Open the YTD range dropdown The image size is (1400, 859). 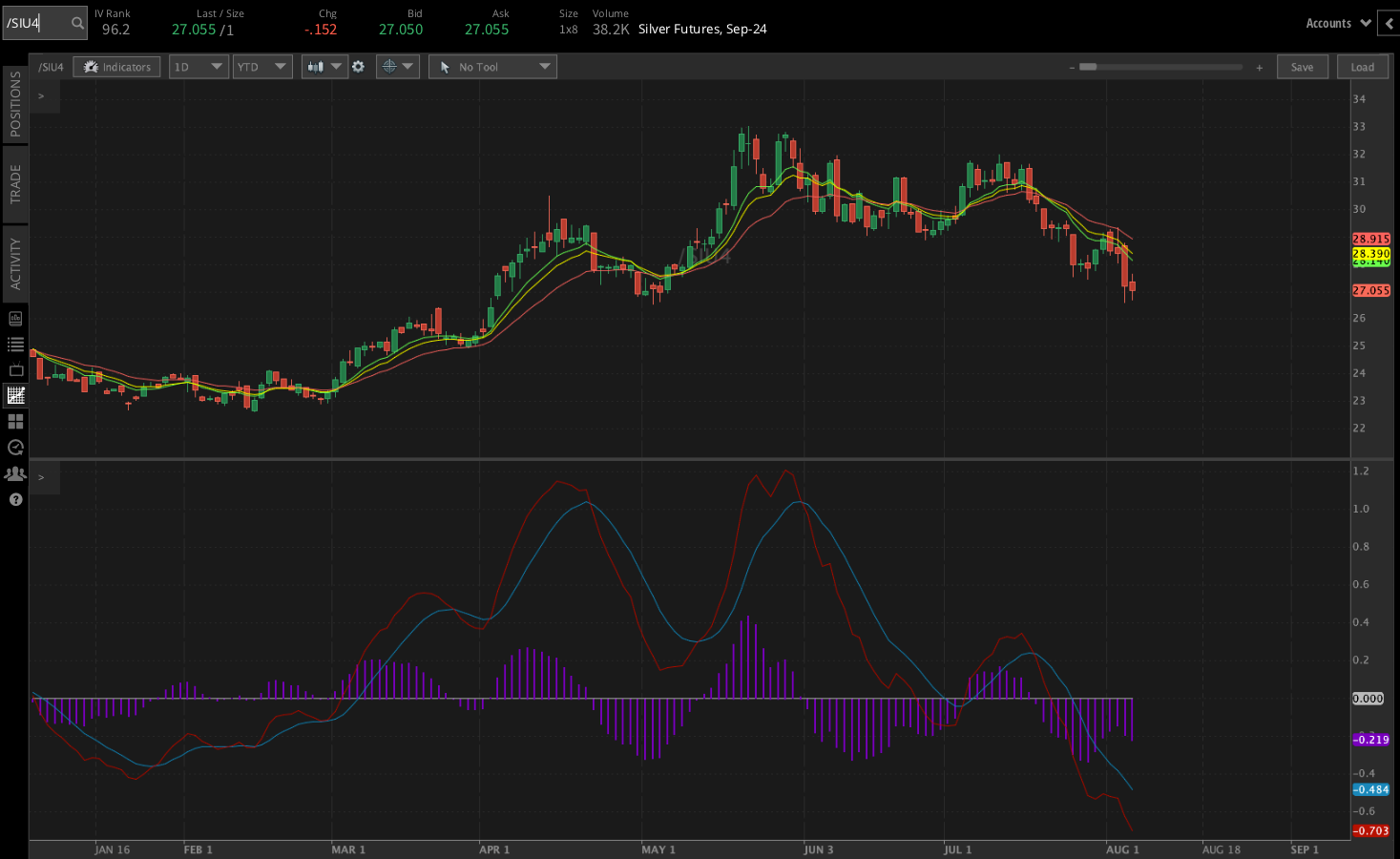(261, 67)
